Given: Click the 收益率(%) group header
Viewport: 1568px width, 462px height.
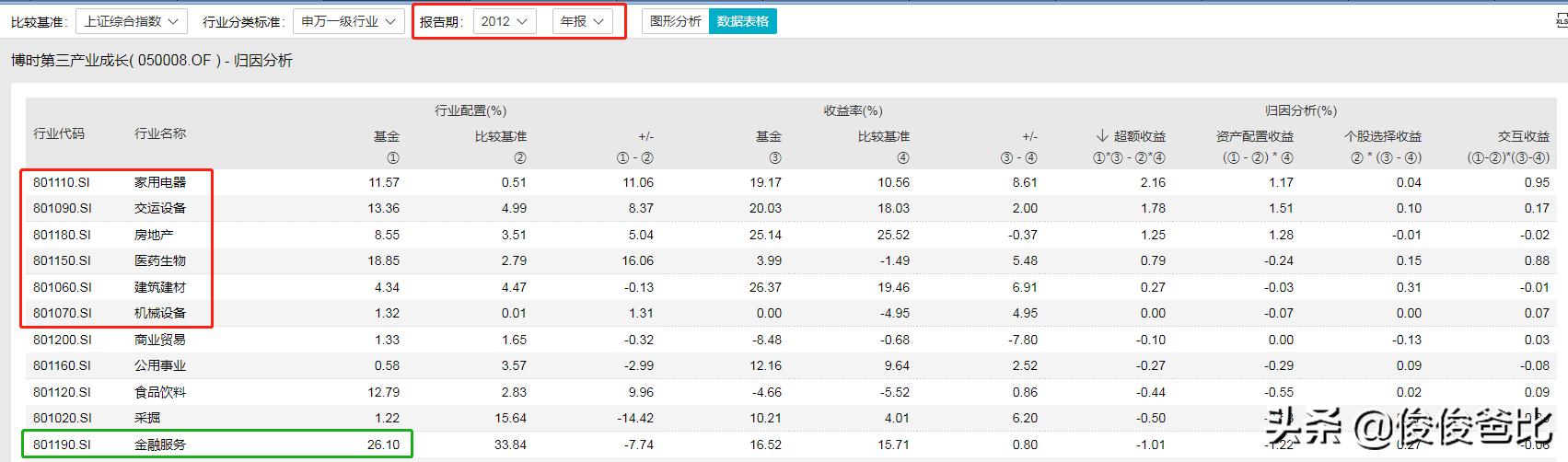Looking at the screenshot, I should click(x=853, y=110).
